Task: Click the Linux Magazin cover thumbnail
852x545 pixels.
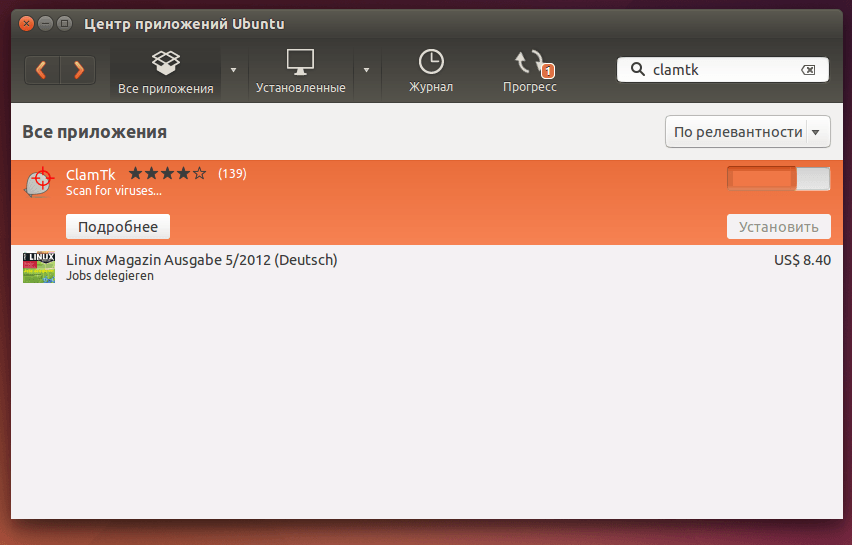Action: tap(39, 267)
